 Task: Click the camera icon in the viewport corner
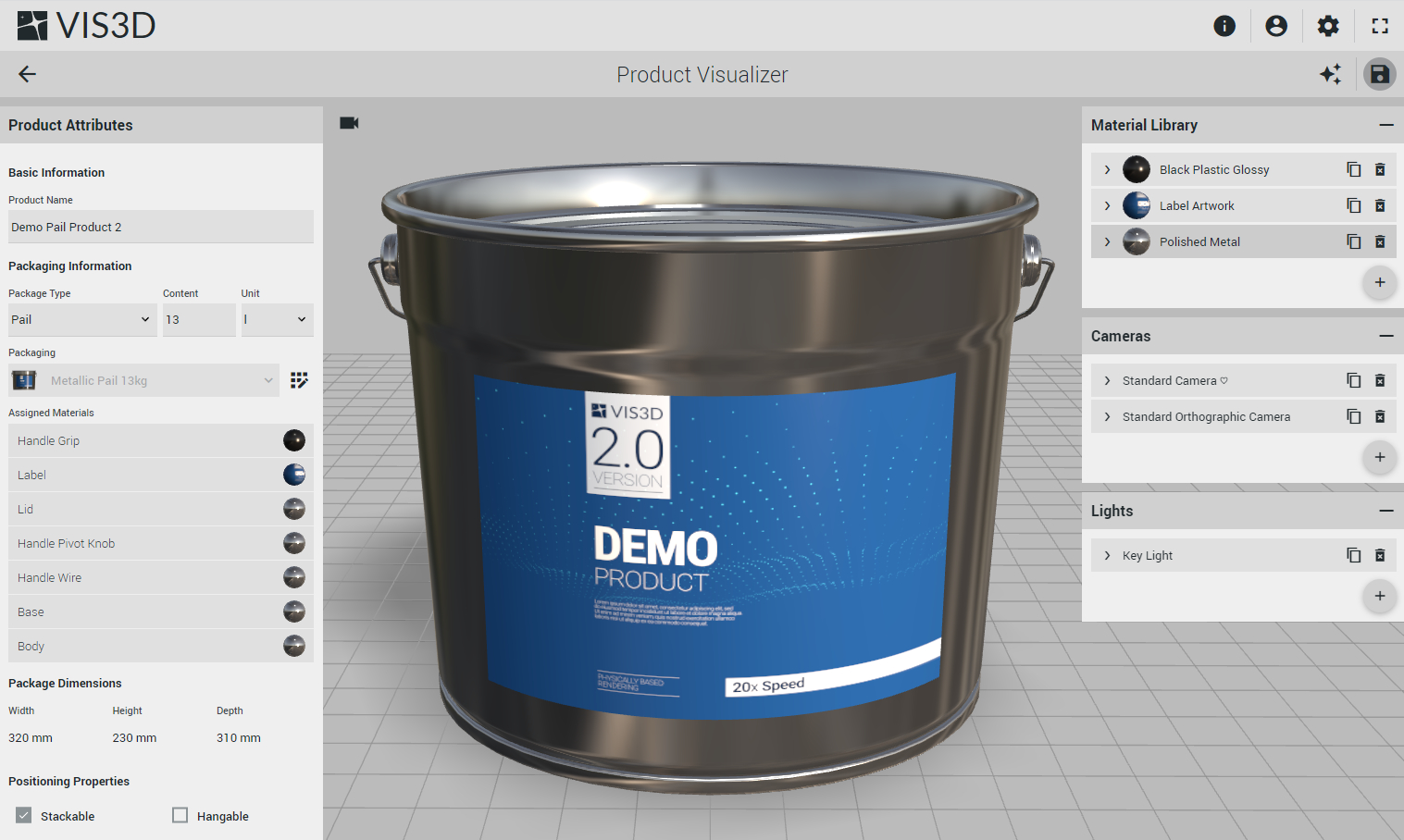[348, 122]
